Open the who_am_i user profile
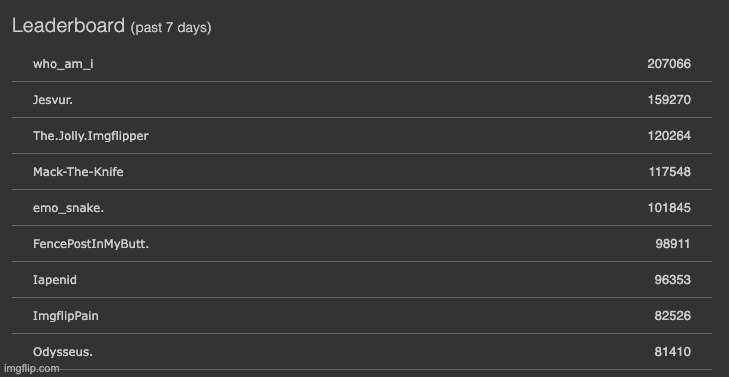 pyautogui.click(x=63, y=64)
